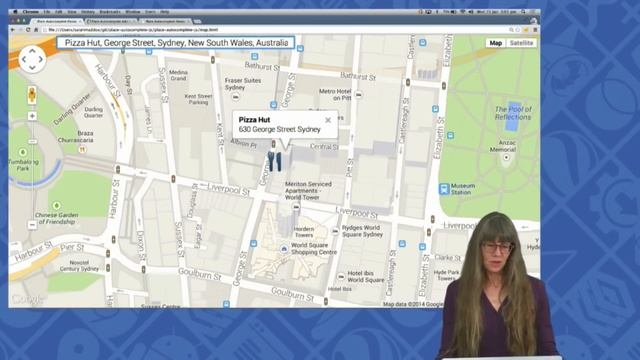Open the Chrome application menu
This screenshot has width=640, height=360.
(x=31, y=12)
